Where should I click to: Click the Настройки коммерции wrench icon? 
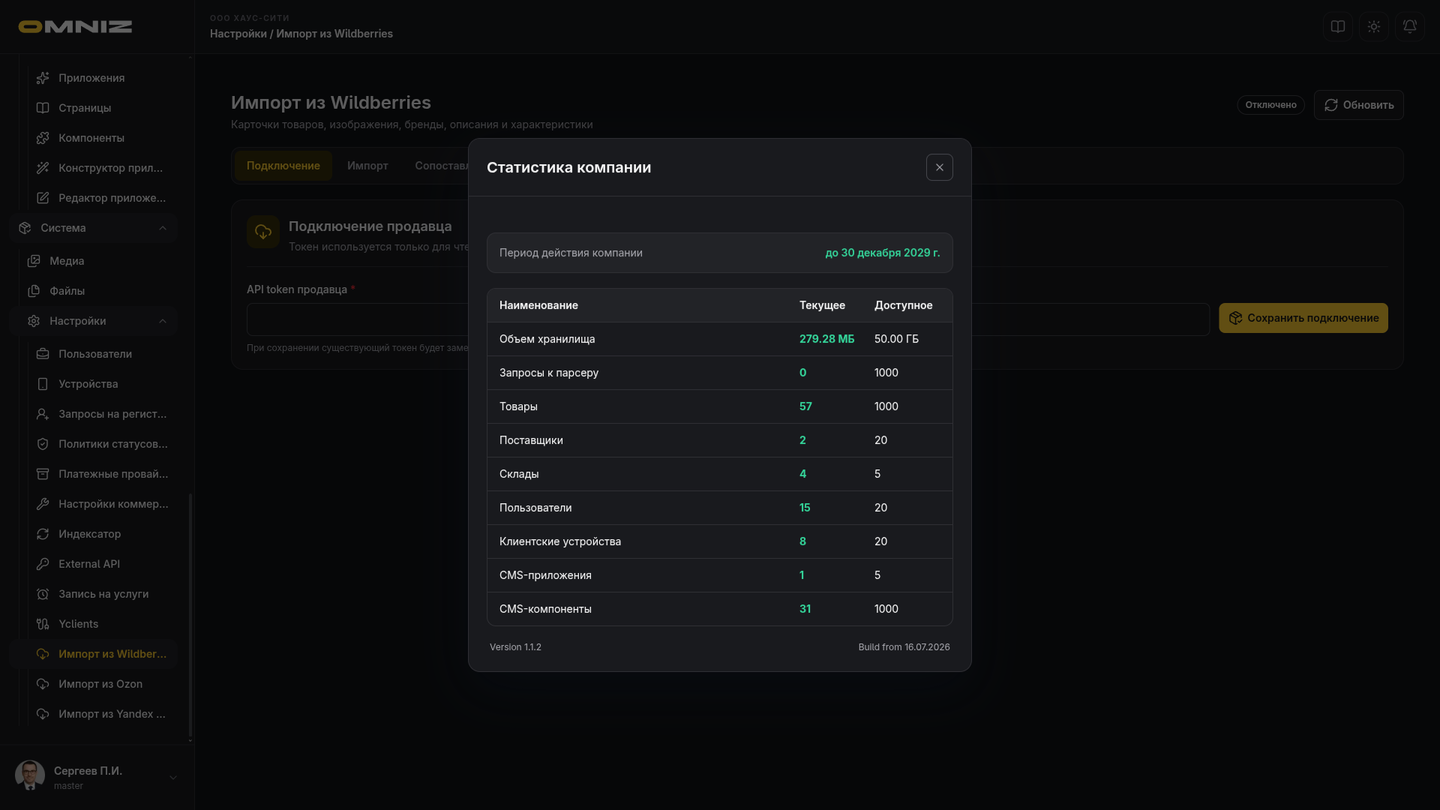tap(43, 504)
